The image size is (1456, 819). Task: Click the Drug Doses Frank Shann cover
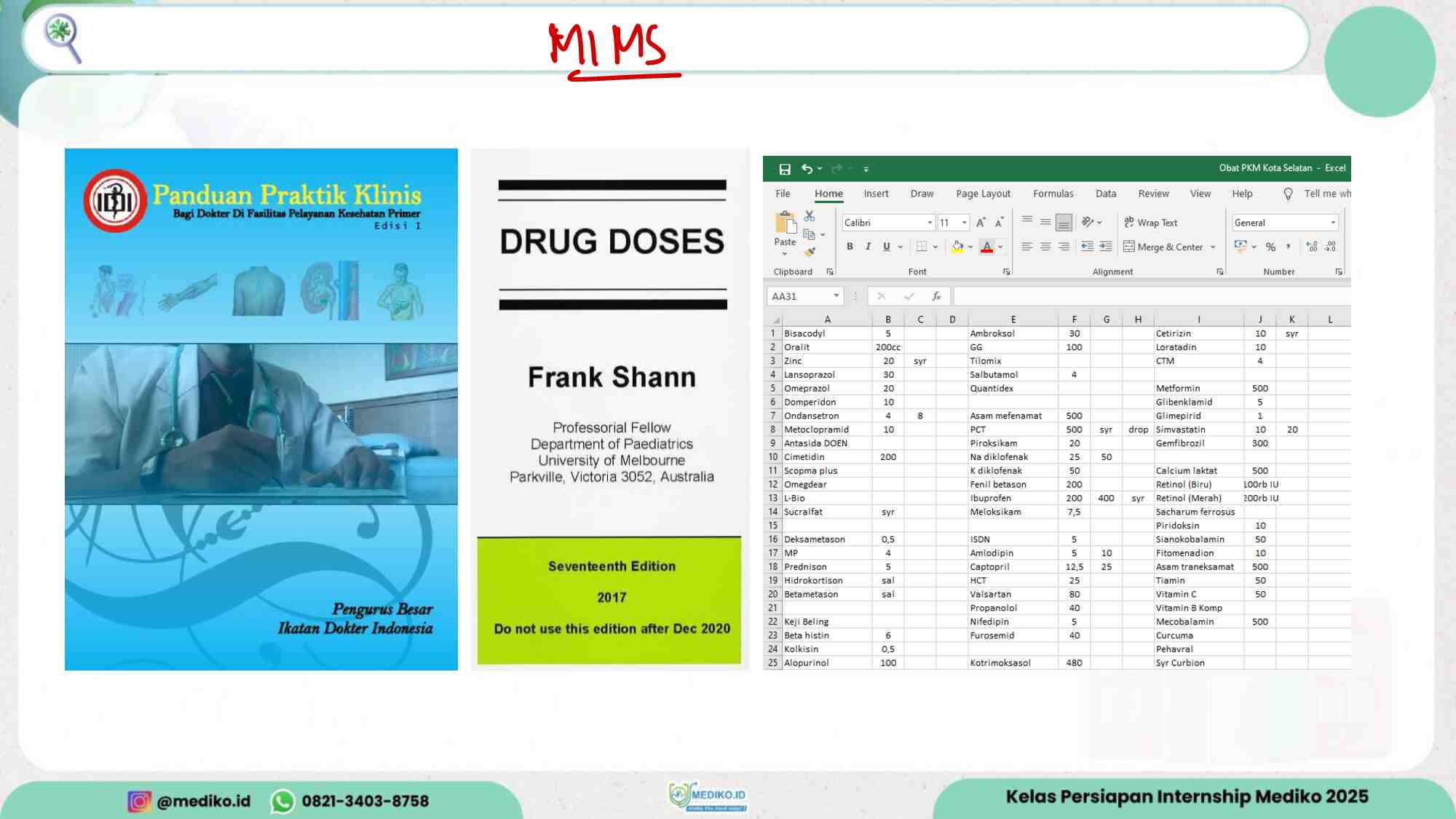coord(610,409)
